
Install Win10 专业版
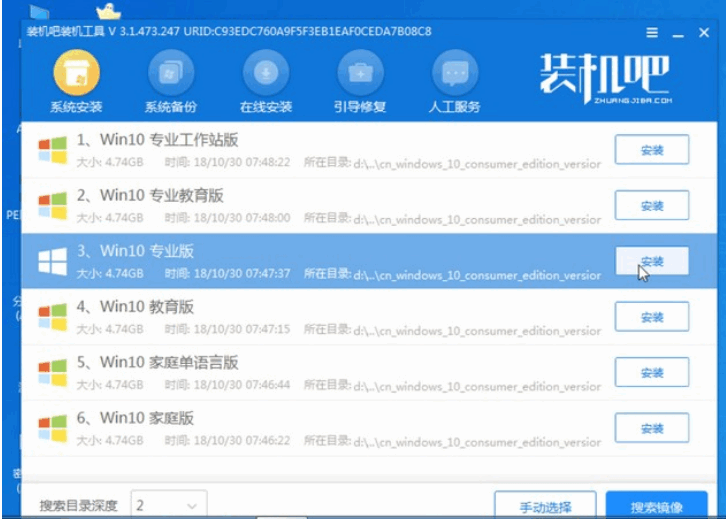652,261
